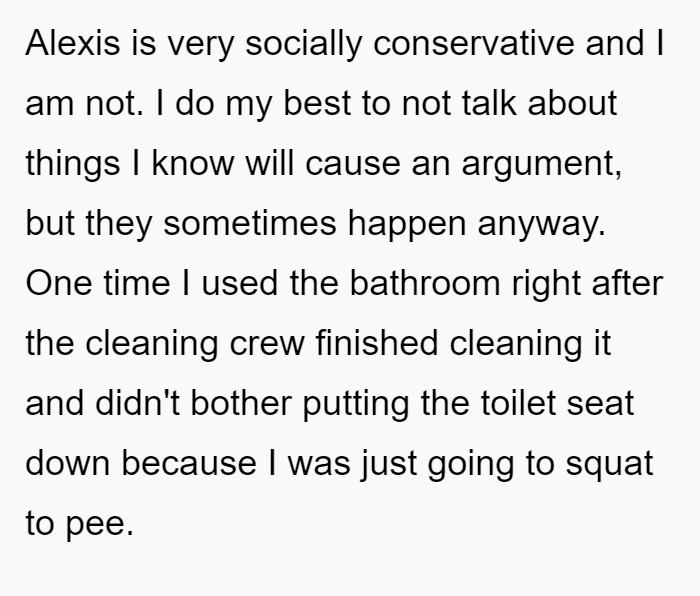Image resolution: width=700 pixels, height=596 pixels.
Task: Click the word 'anyway.' in the fourth line
Action: [x=542, y=224]
